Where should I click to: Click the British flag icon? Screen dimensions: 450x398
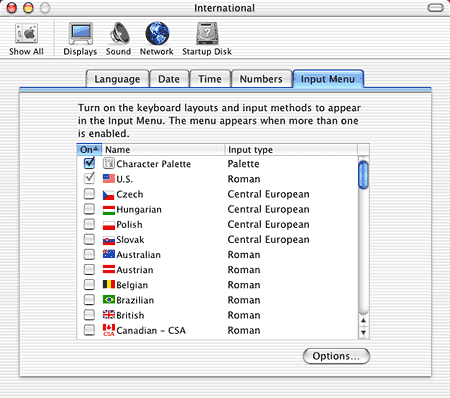(x=109, y=315)
